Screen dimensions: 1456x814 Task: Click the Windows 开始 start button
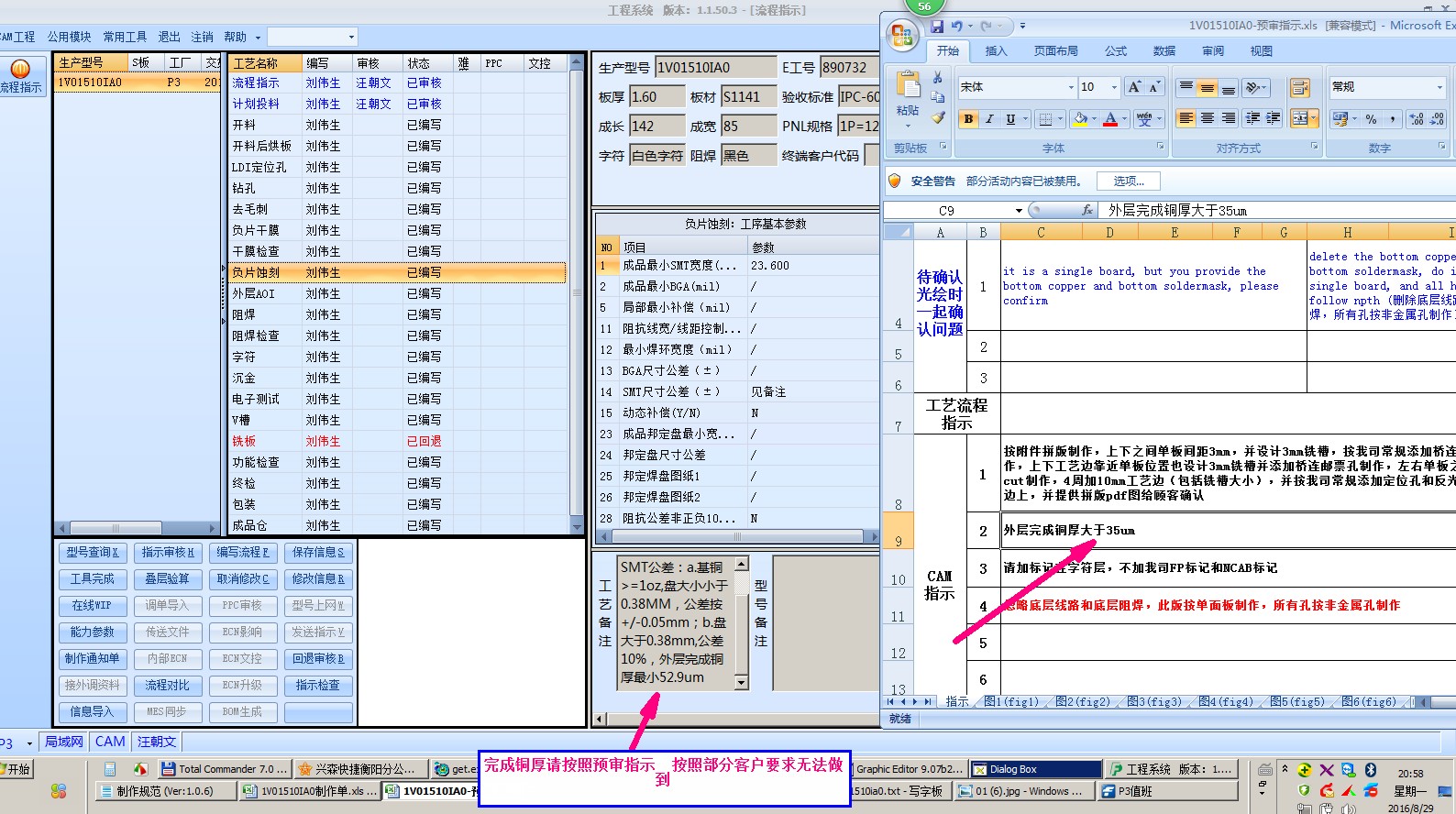17,769
